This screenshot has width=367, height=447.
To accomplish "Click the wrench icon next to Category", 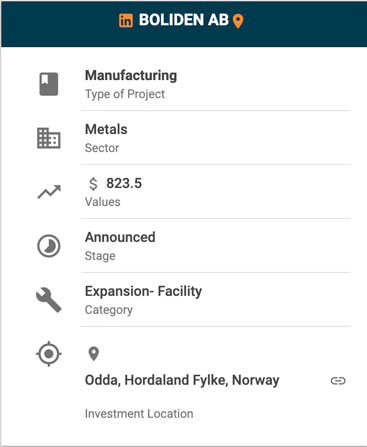I will point(49,300).
